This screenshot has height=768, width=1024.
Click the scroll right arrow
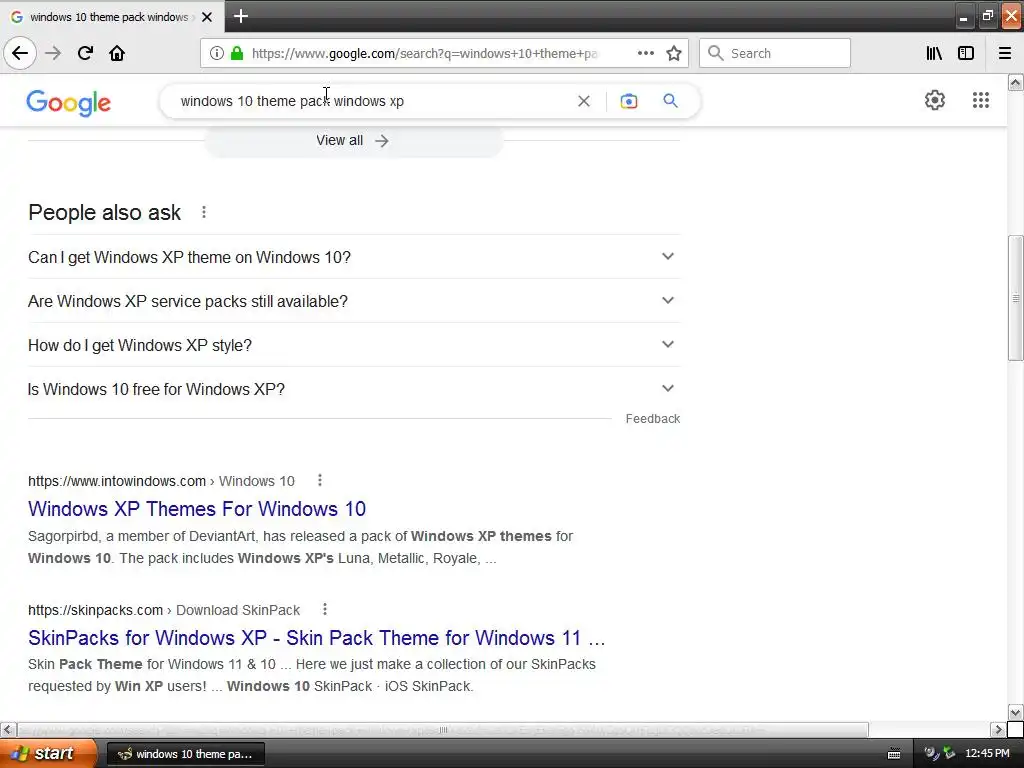click(x=998, y=729)
